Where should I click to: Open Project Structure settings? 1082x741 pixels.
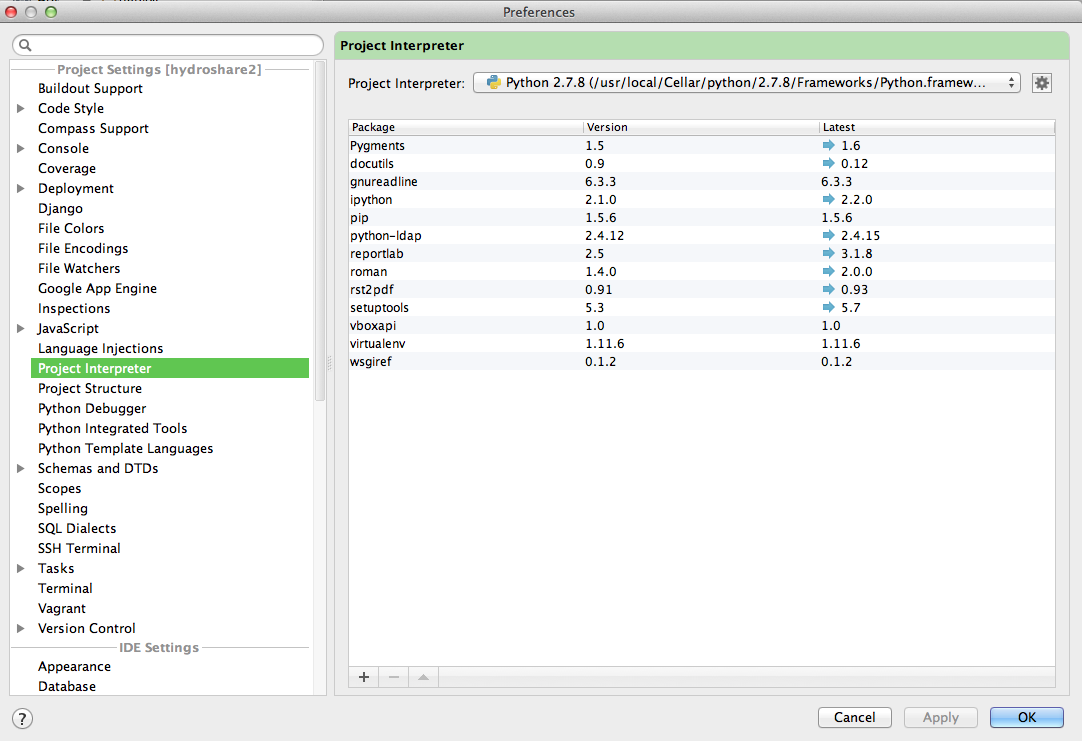(90, 388)
